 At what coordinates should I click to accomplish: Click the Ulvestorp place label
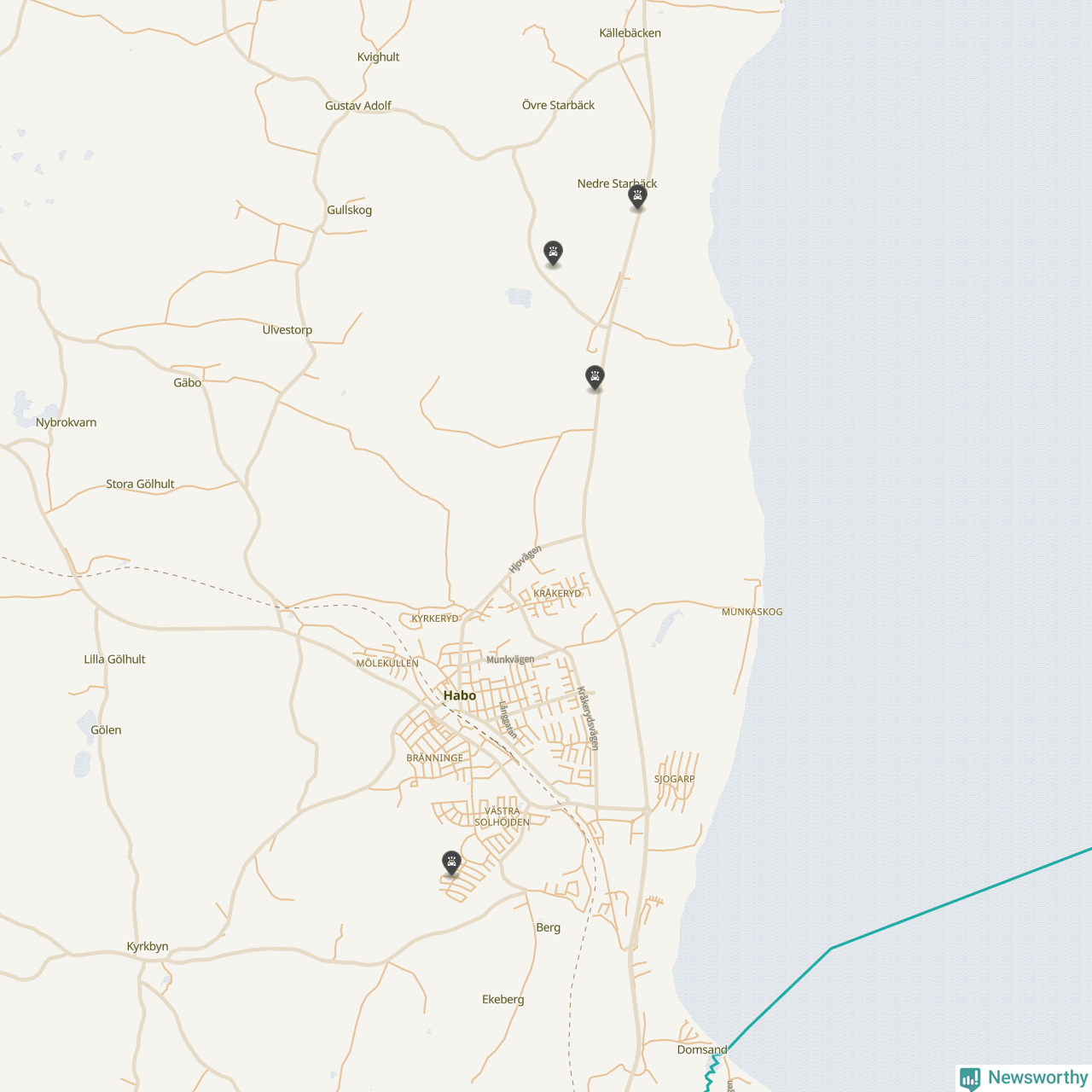click(x=287, y=329)
